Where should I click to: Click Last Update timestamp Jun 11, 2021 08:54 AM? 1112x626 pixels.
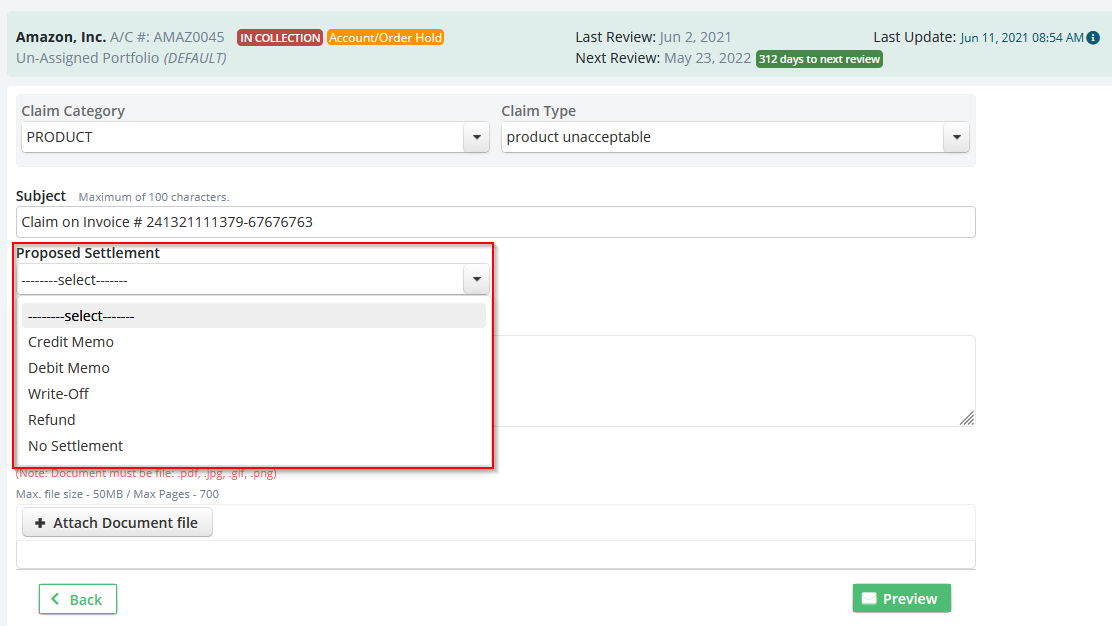pyautogui.click(x=1022, y=38)
